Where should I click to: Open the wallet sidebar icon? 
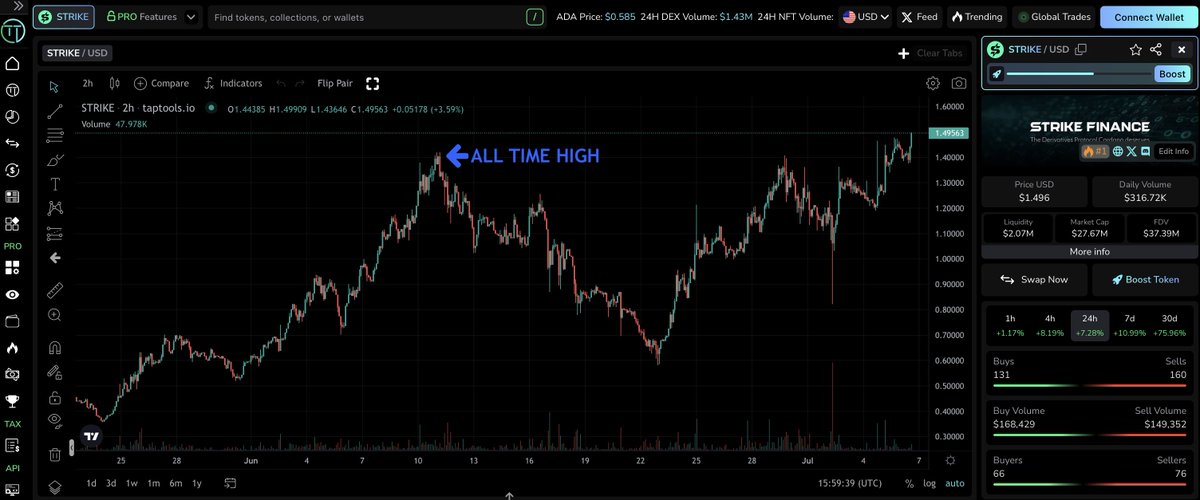(x=13, y=322)
